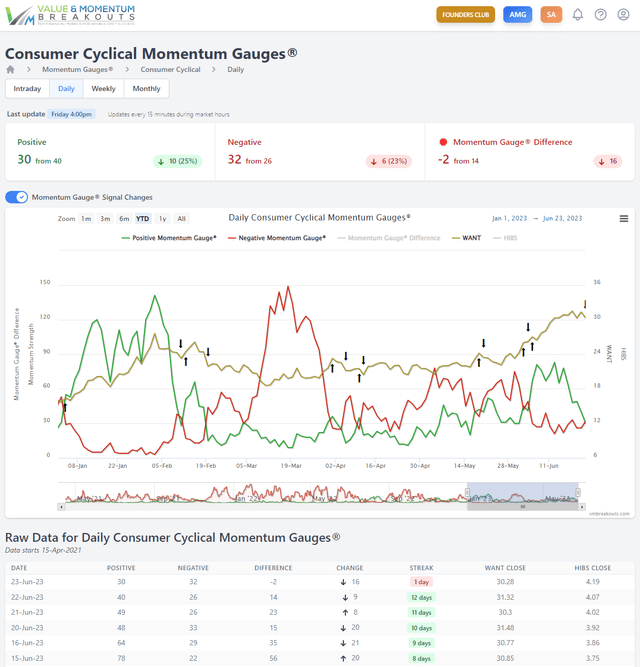Click the red '16' difference change badge
Image resolution: width=640 pixels, height=667 pixels.
(608, 161)
